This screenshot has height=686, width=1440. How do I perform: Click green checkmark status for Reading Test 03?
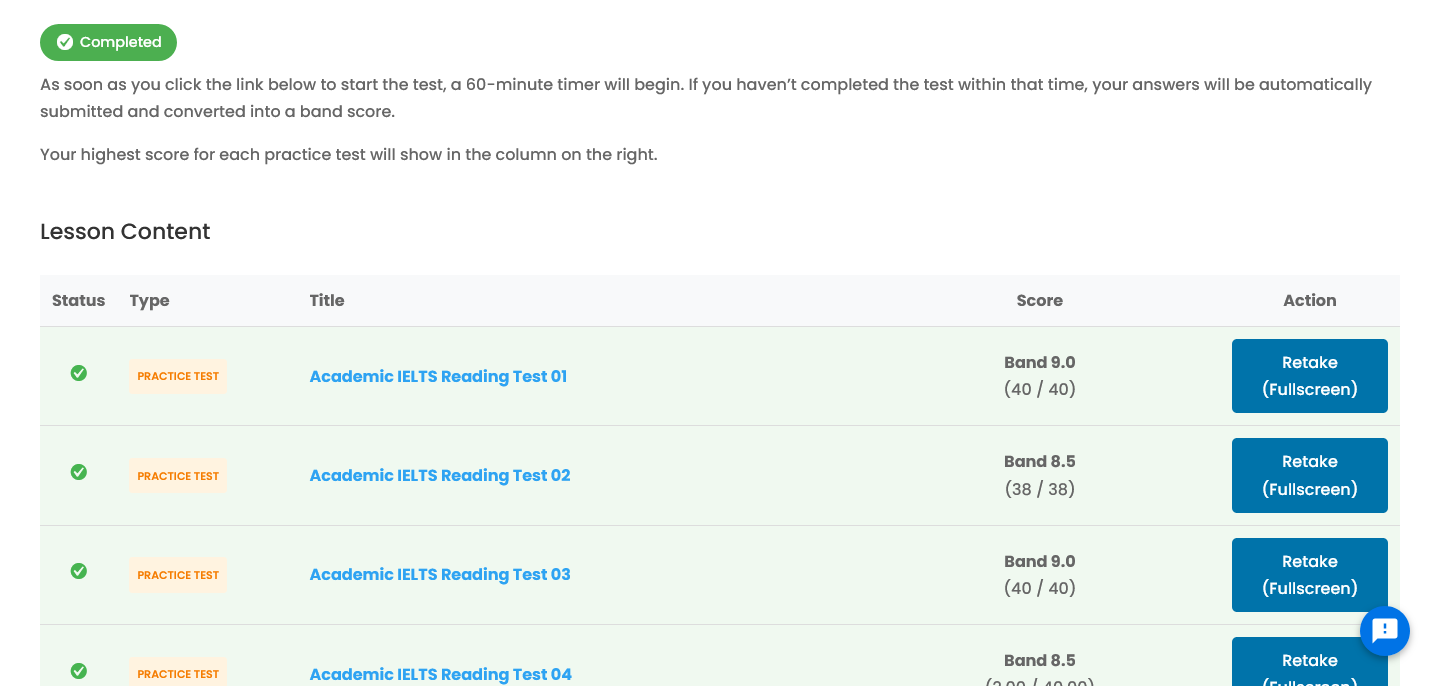78,571
